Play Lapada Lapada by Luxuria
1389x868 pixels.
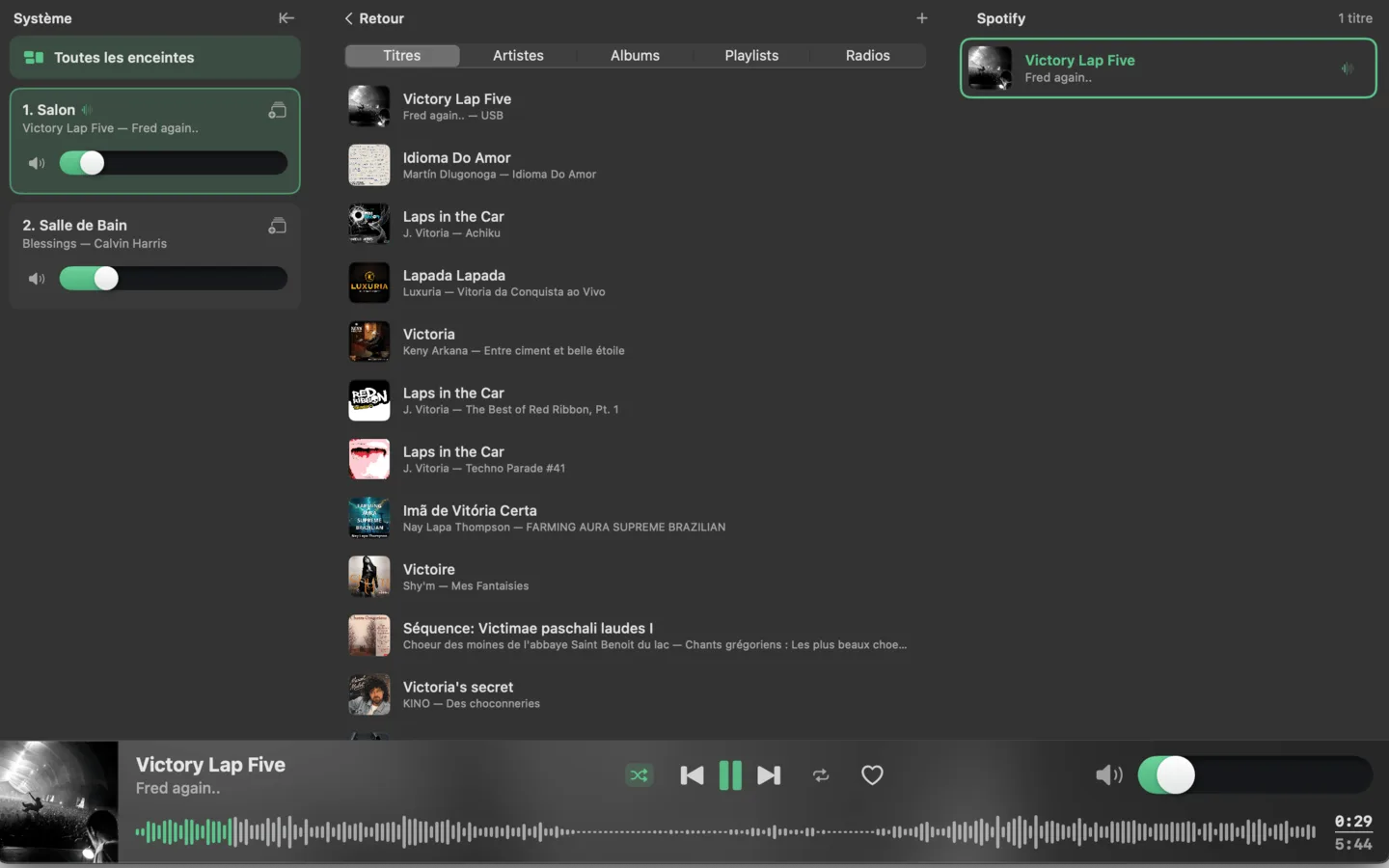tap(635, 283)
